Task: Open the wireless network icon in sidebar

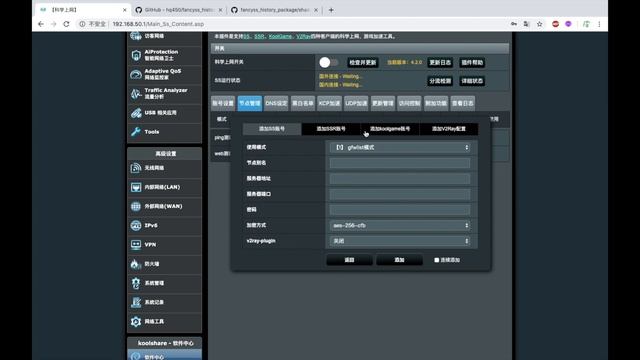Action: [136, 168]
